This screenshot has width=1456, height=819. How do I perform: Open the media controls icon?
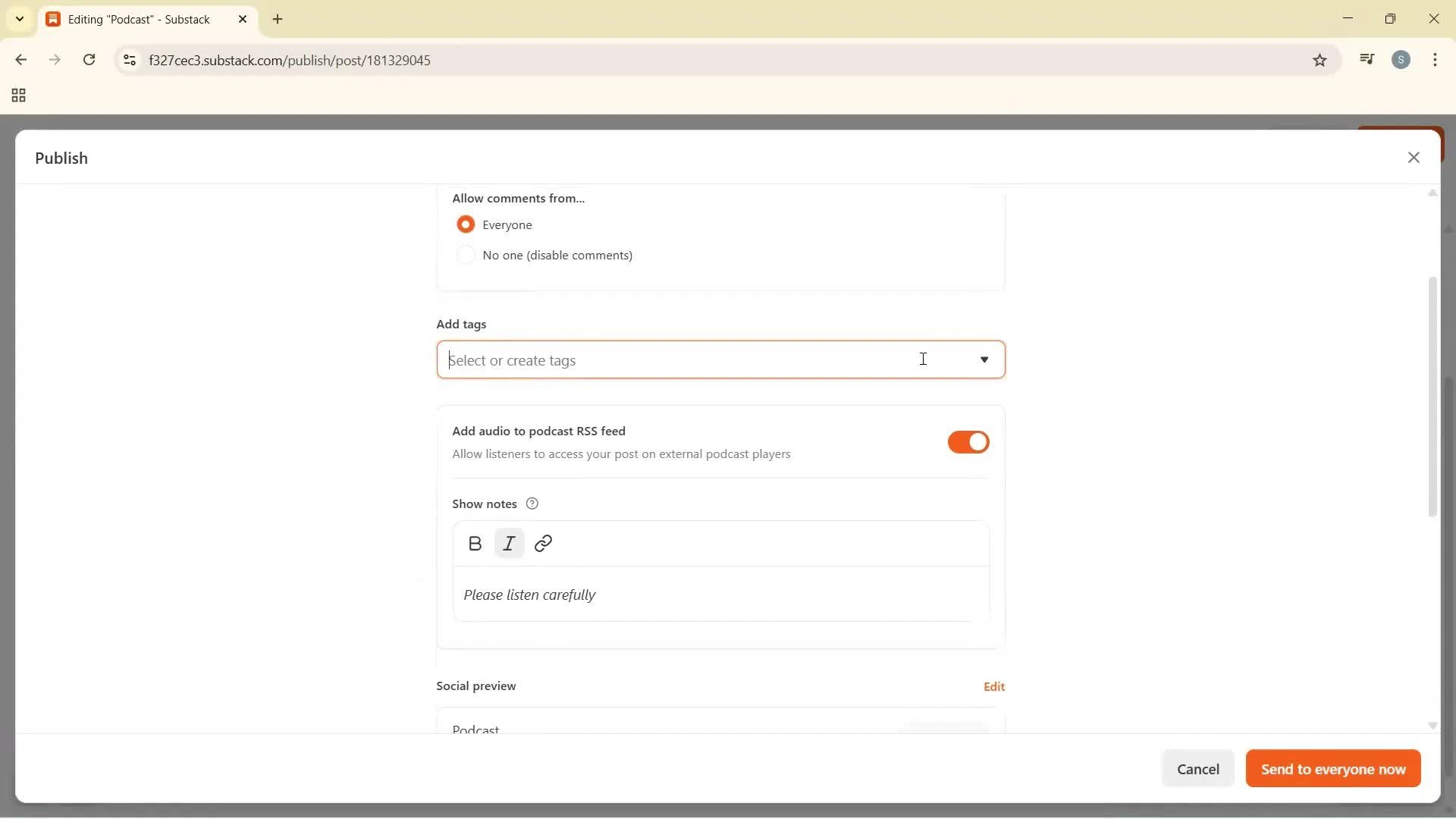pos(1367,59)
